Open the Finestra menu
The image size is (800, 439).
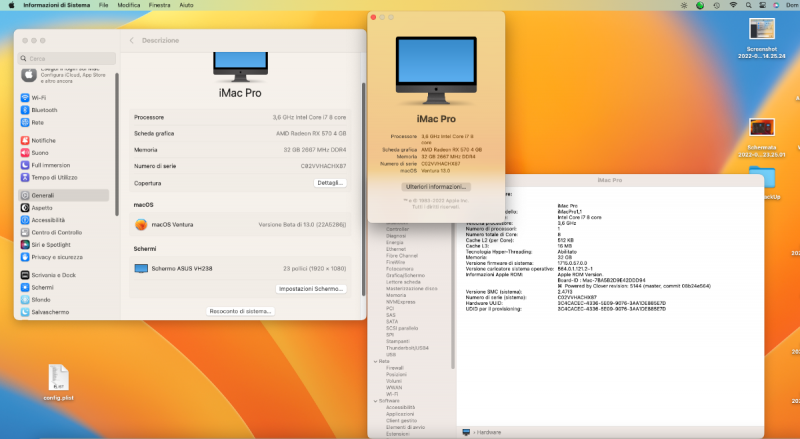[160, 5]
